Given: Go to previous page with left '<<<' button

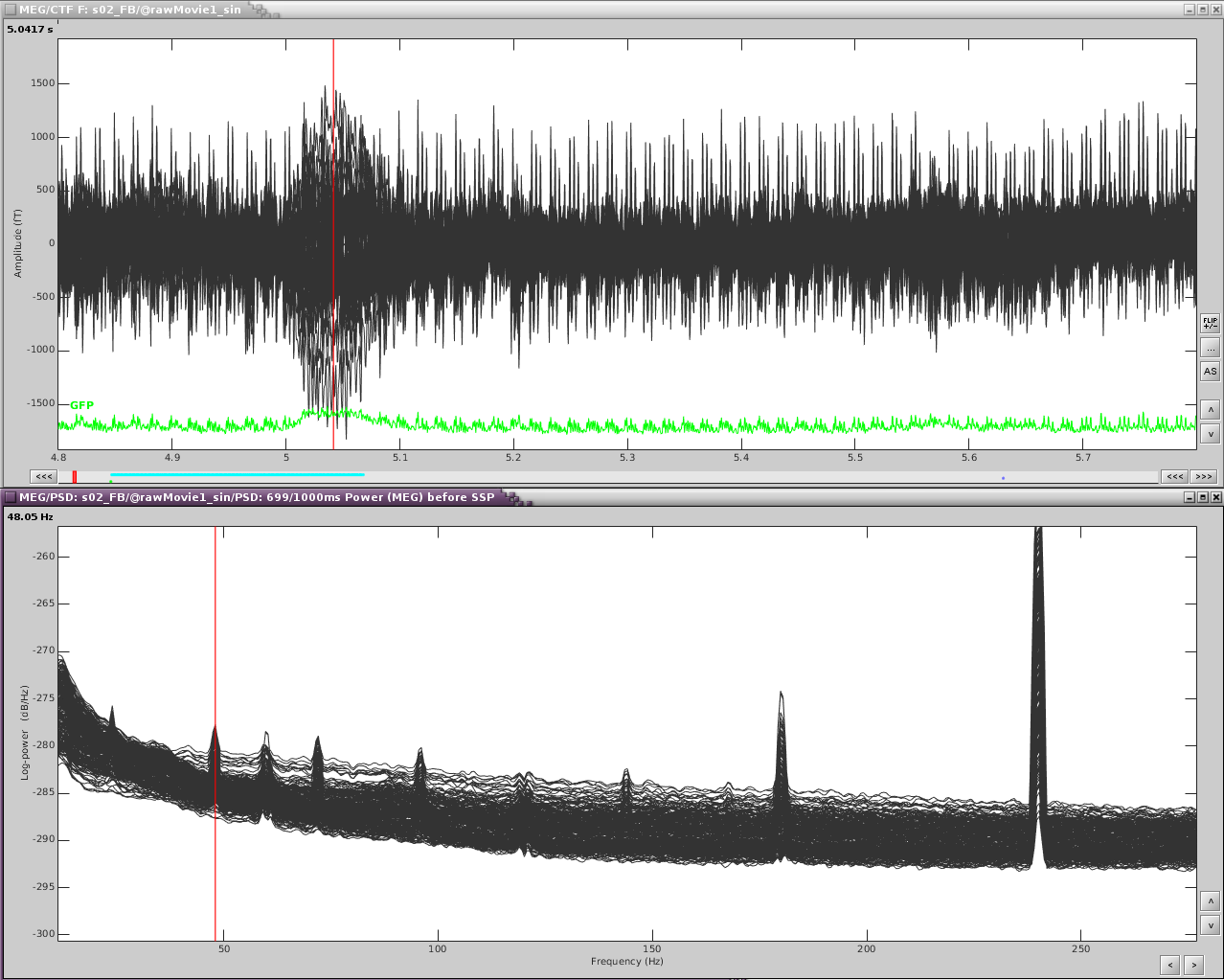Looking at the screenshot, I should point(44,476).
